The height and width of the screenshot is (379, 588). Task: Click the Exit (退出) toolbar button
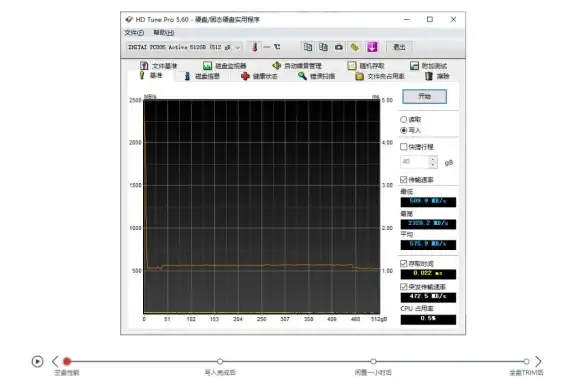point(399,47)
